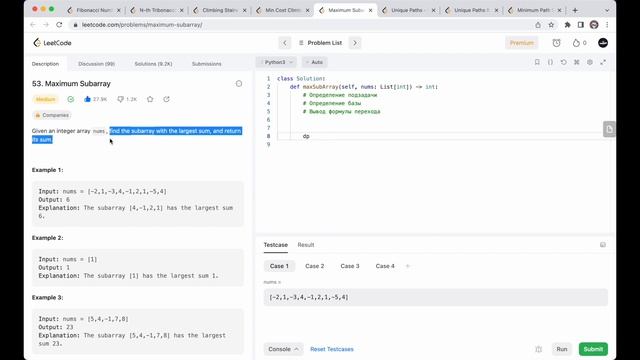Click the Medium difficulty badge
The width and height of the screenshot is (640, 360).
click(x=45, y=99)
